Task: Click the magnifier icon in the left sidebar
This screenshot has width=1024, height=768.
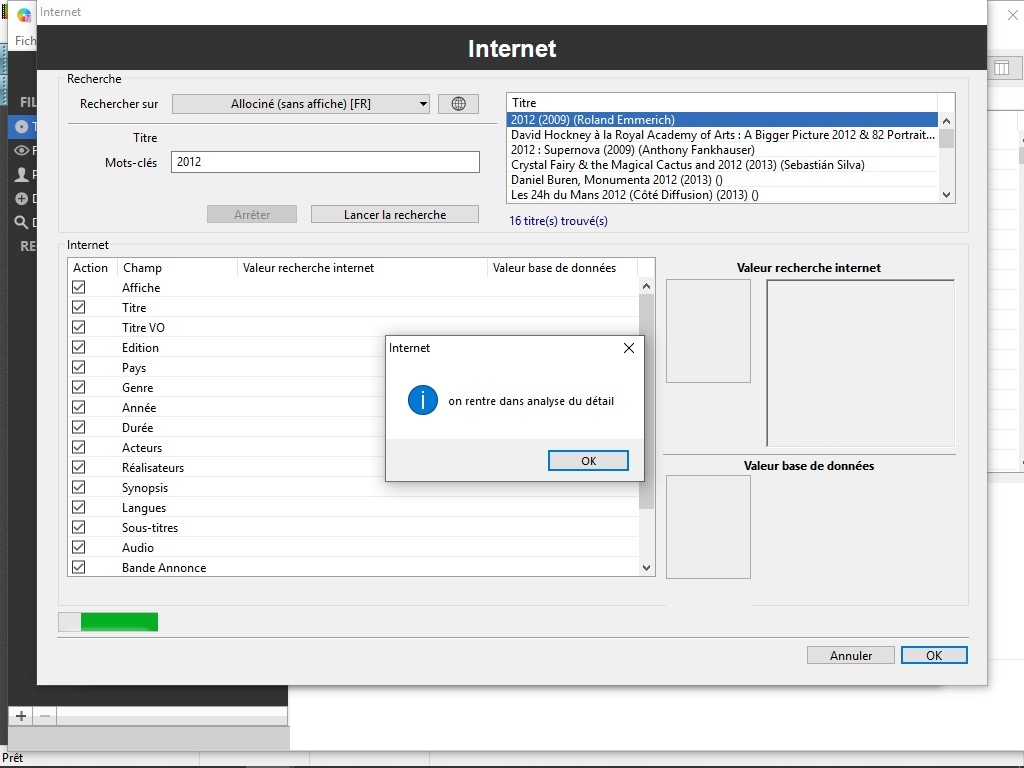Action: (21, 223)
